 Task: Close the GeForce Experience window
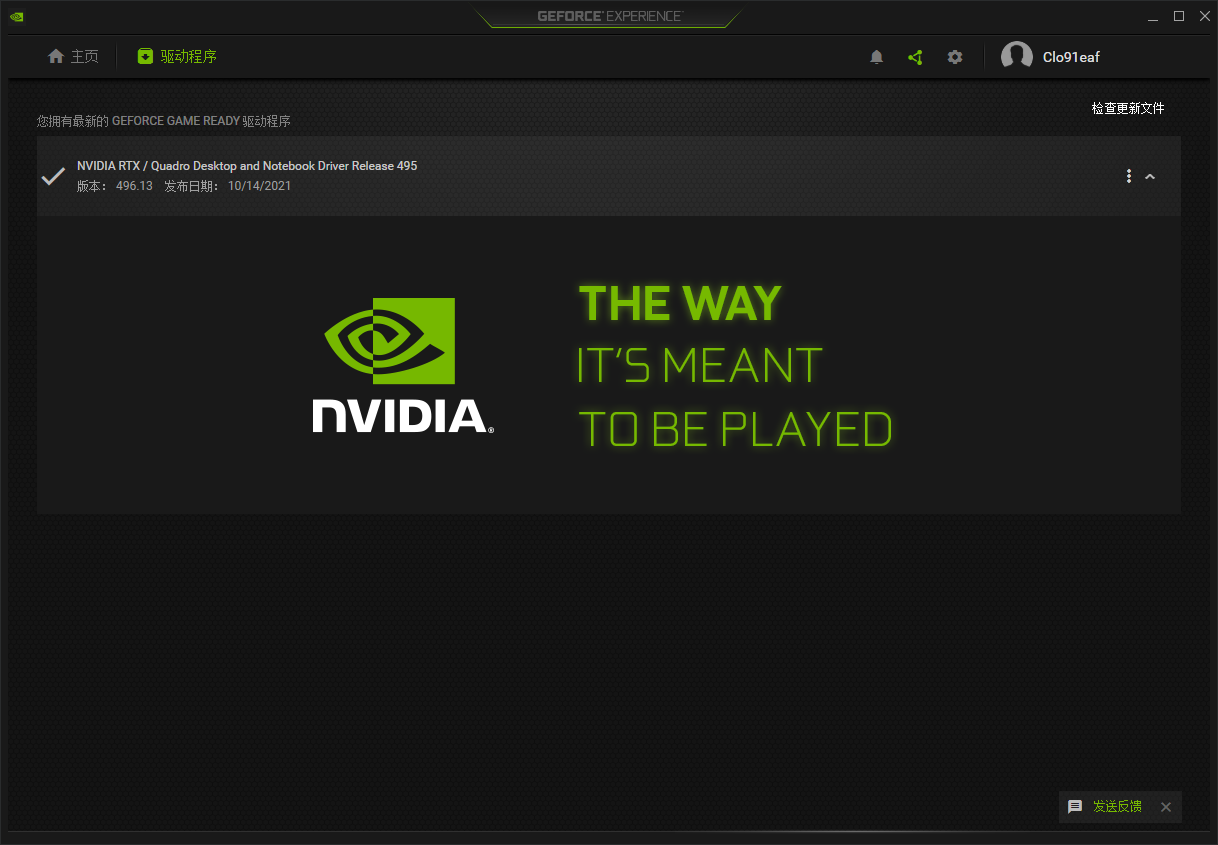point(1204,16)
